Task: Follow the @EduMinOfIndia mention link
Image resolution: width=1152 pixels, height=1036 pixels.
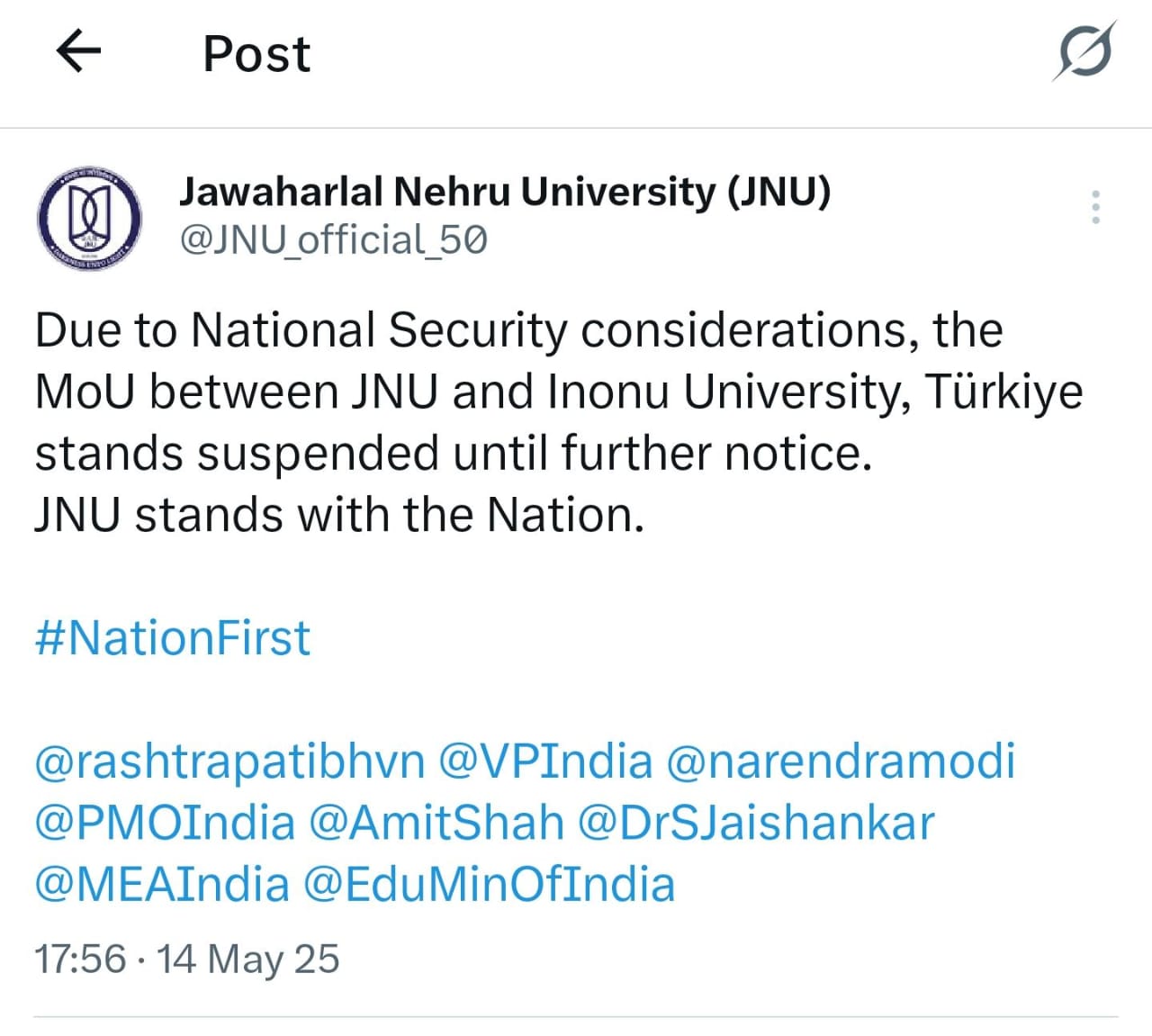Action: pos(490,884)
